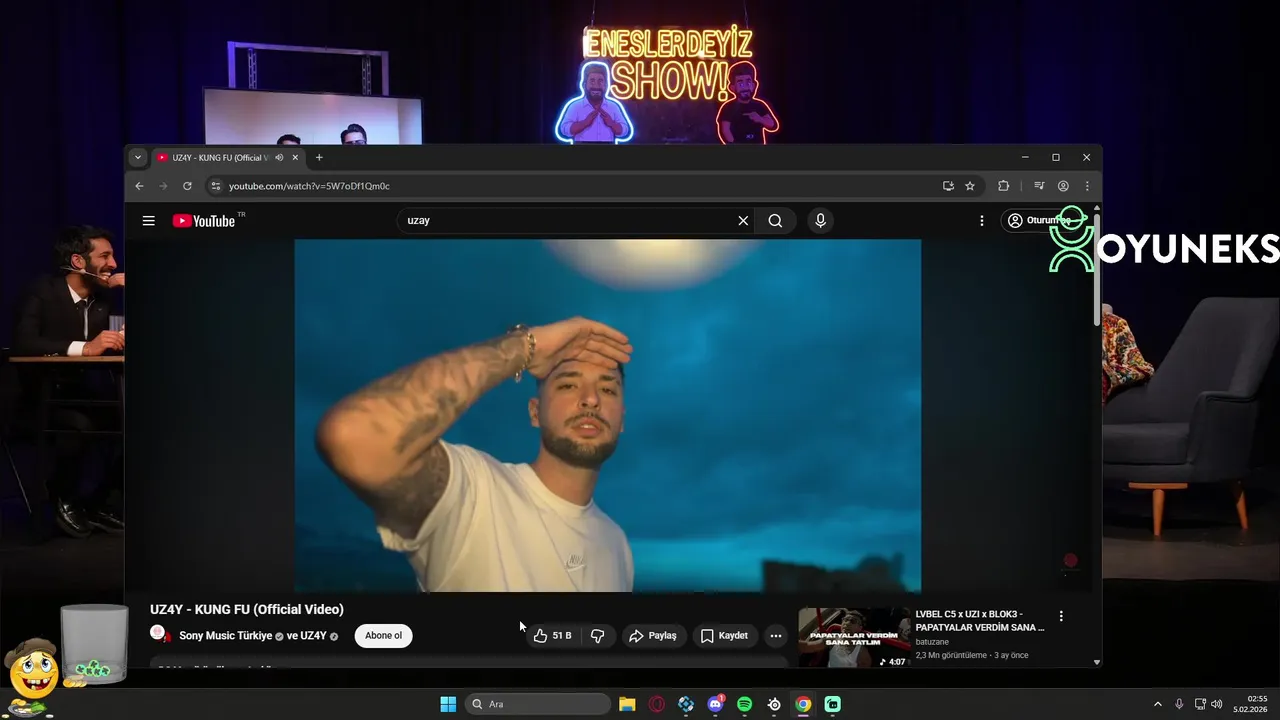The height and width of the screenshot is (720, 1280).
Task: Open Chrome profile icon
Action: pos(1063,186)
